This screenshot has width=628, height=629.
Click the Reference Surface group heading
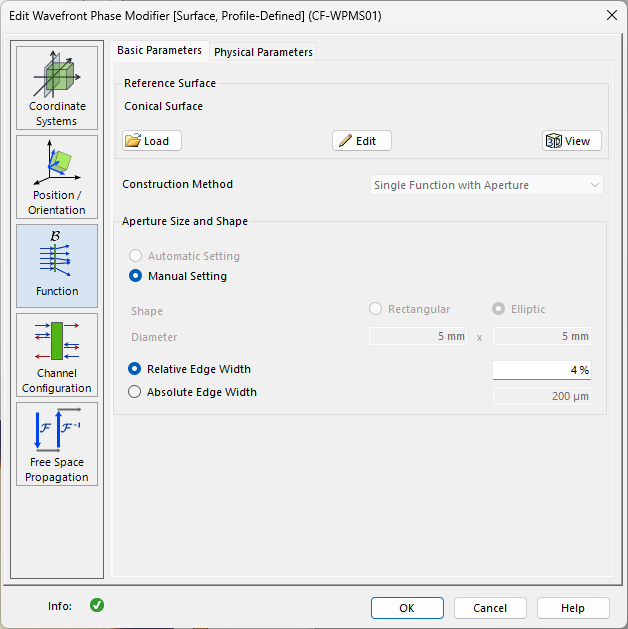170,83
